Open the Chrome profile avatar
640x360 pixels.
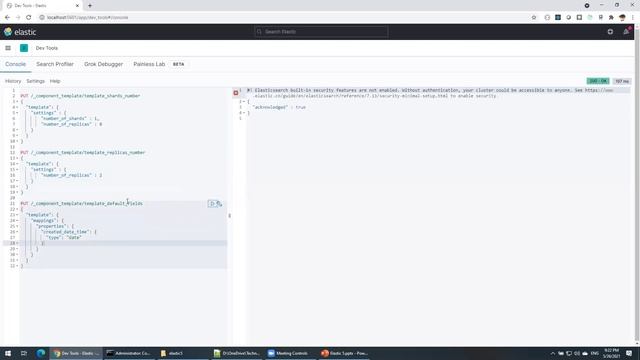[622, 18]
